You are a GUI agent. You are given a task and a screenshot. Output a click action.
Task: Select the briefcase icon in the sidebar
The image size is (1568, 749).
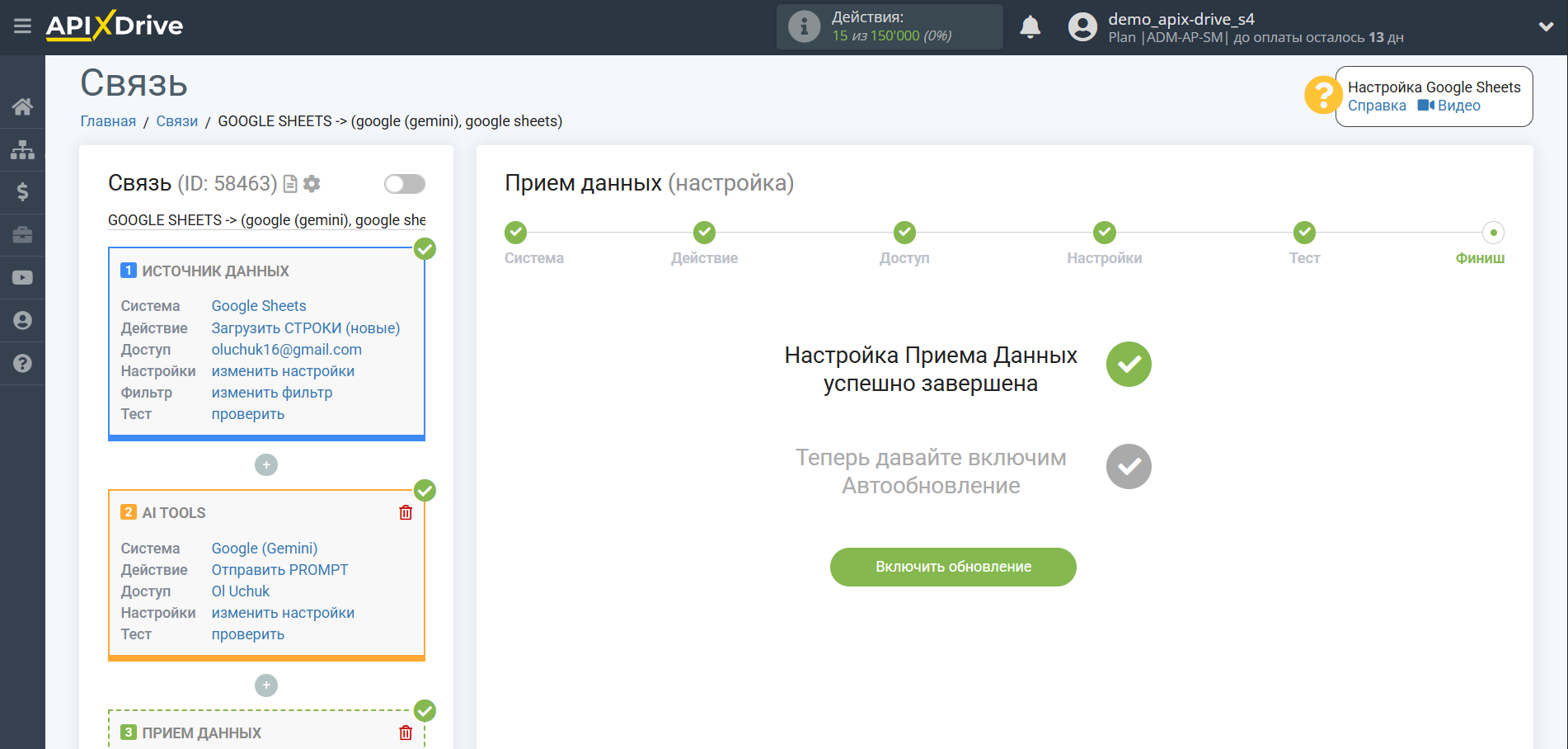tap(22, 235)
